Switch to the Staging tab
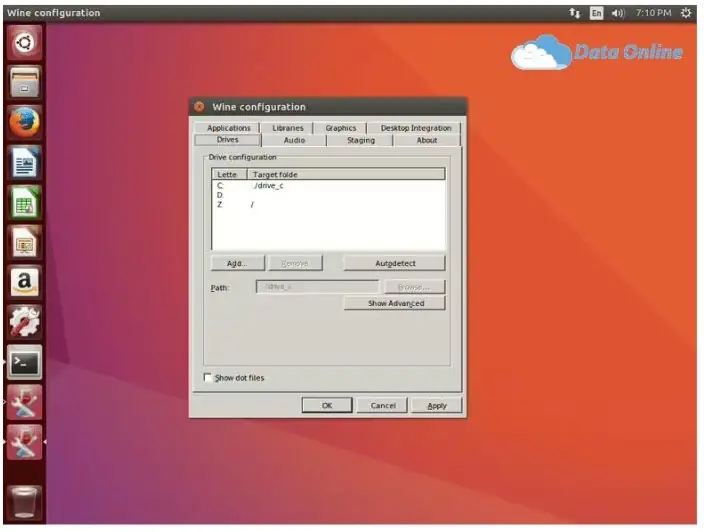Image resolution: width=704 pixels, height=532 pixels. [361, 140]
